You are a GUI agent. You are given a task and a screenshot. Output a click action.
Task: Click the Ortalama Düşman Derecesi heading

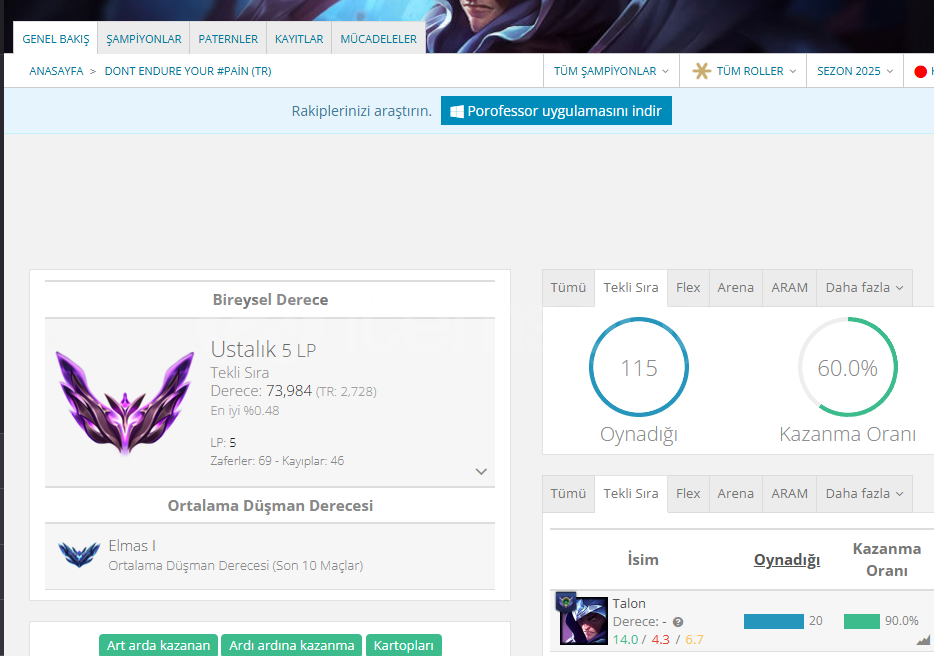[x=270, y=505]
